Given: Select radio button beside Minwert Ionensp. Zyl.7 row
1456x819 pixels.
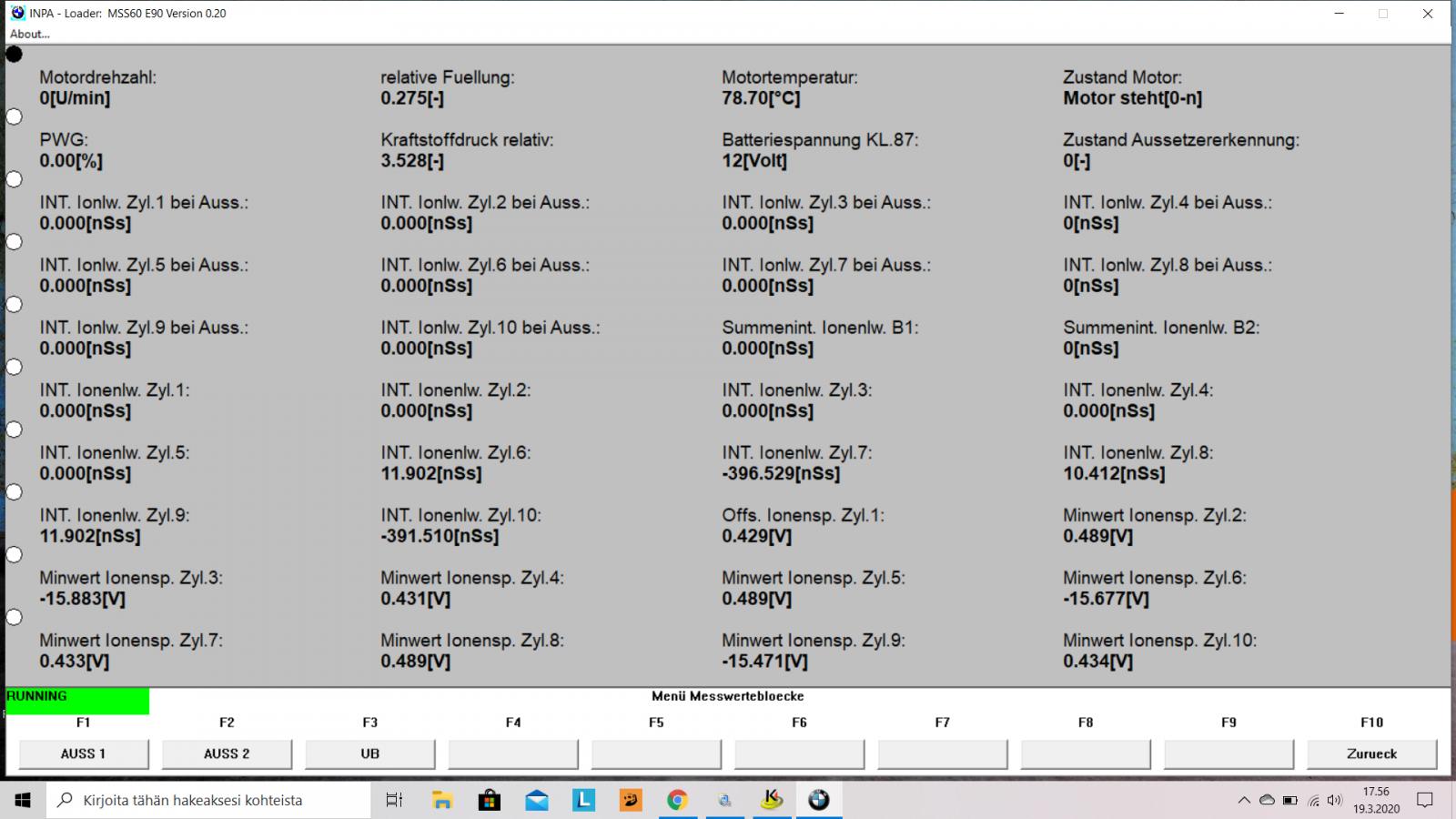Looking at the screenshot, I should [15, 617].
